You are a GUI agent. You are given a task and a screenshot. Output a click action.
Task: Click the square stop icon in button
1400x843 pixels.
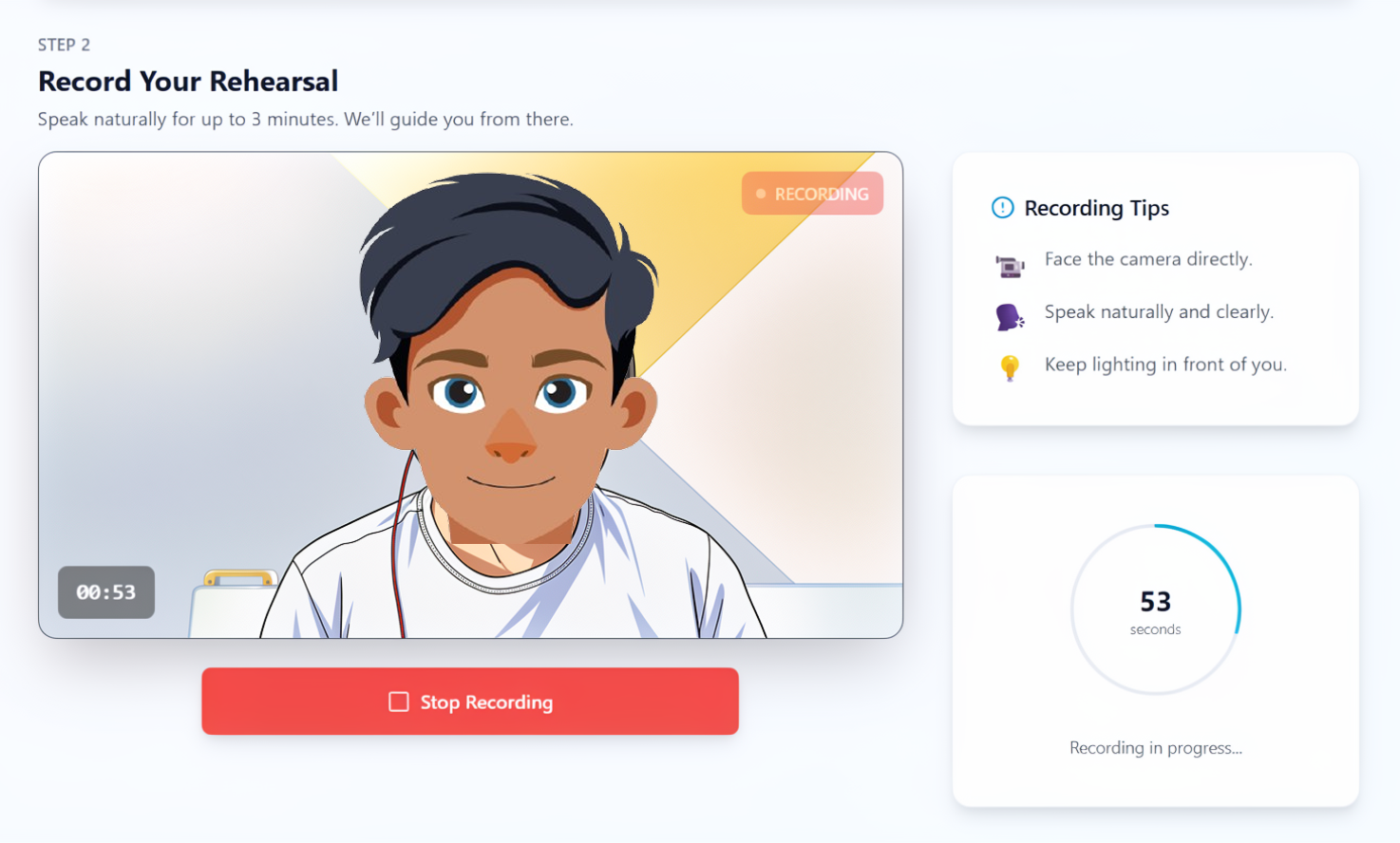coord(399,702)
